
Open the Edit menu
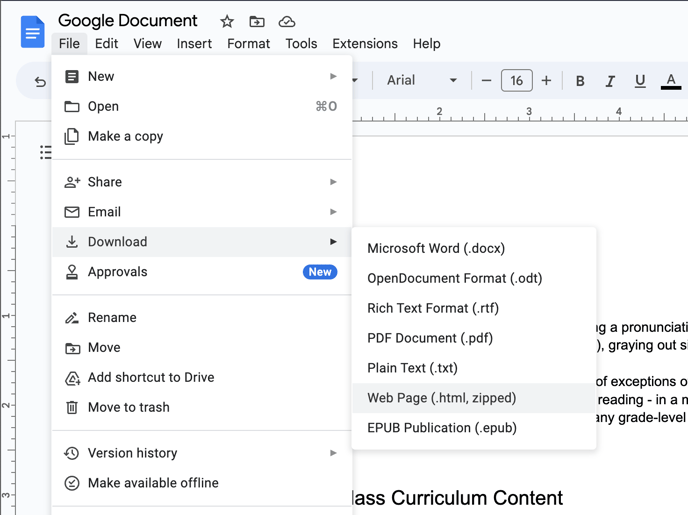pos(107,44)
